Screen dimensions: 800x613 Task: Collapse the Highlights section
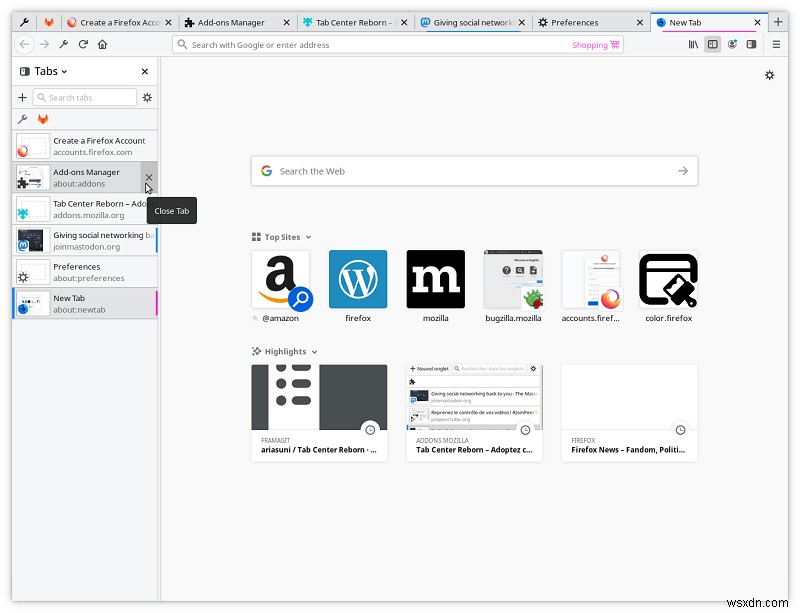316,351
